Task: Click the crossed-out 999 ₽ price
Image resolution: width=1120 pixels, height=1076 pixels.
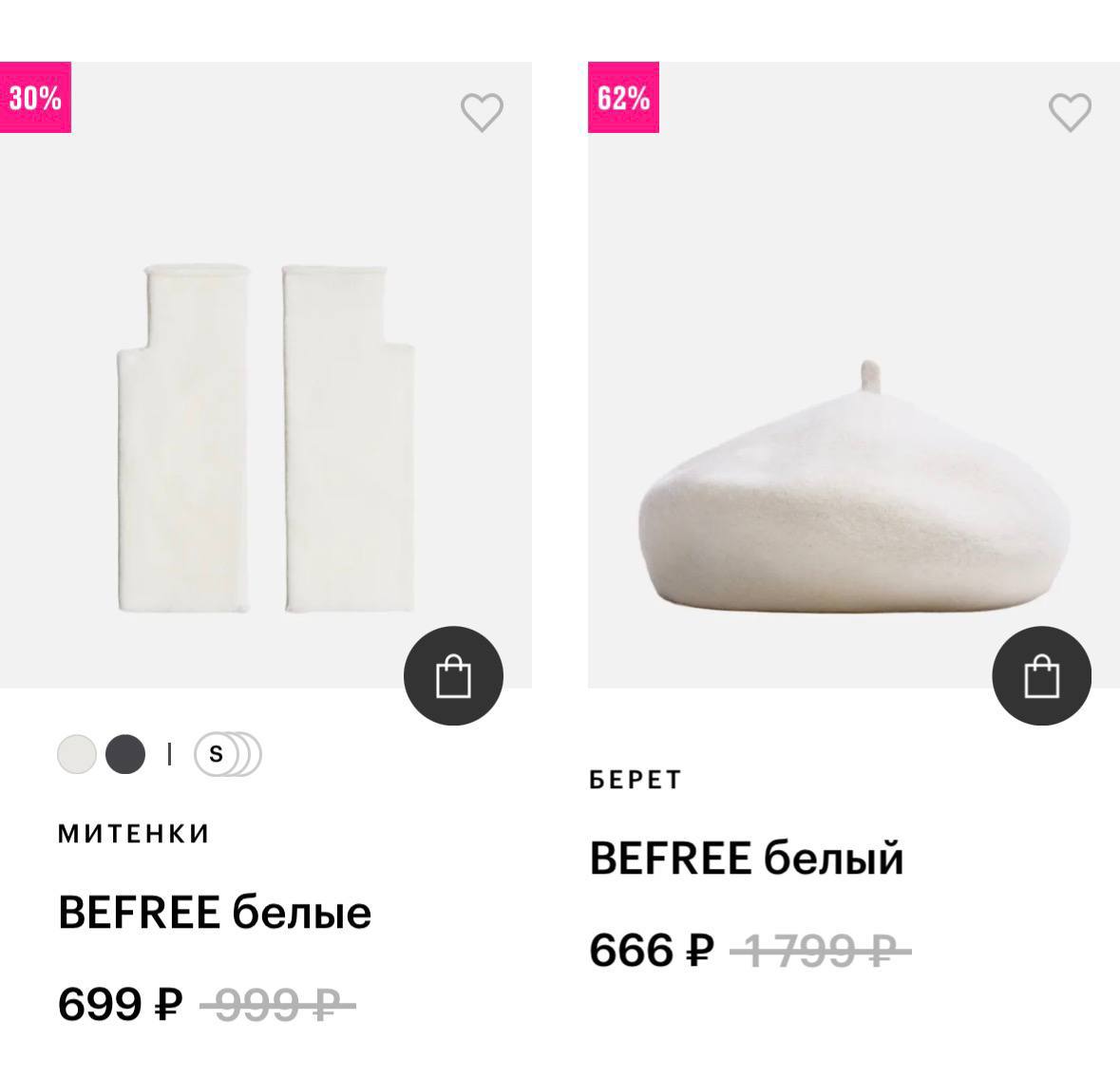Action: (x=276, y=1004)
